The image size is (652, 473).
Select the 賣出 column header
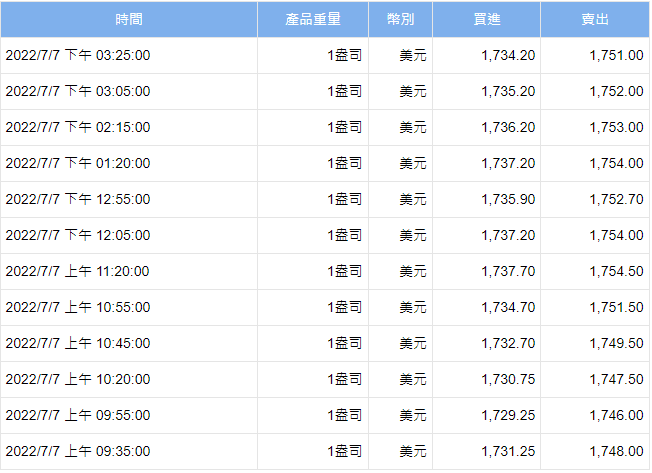[x=595, y=20]
